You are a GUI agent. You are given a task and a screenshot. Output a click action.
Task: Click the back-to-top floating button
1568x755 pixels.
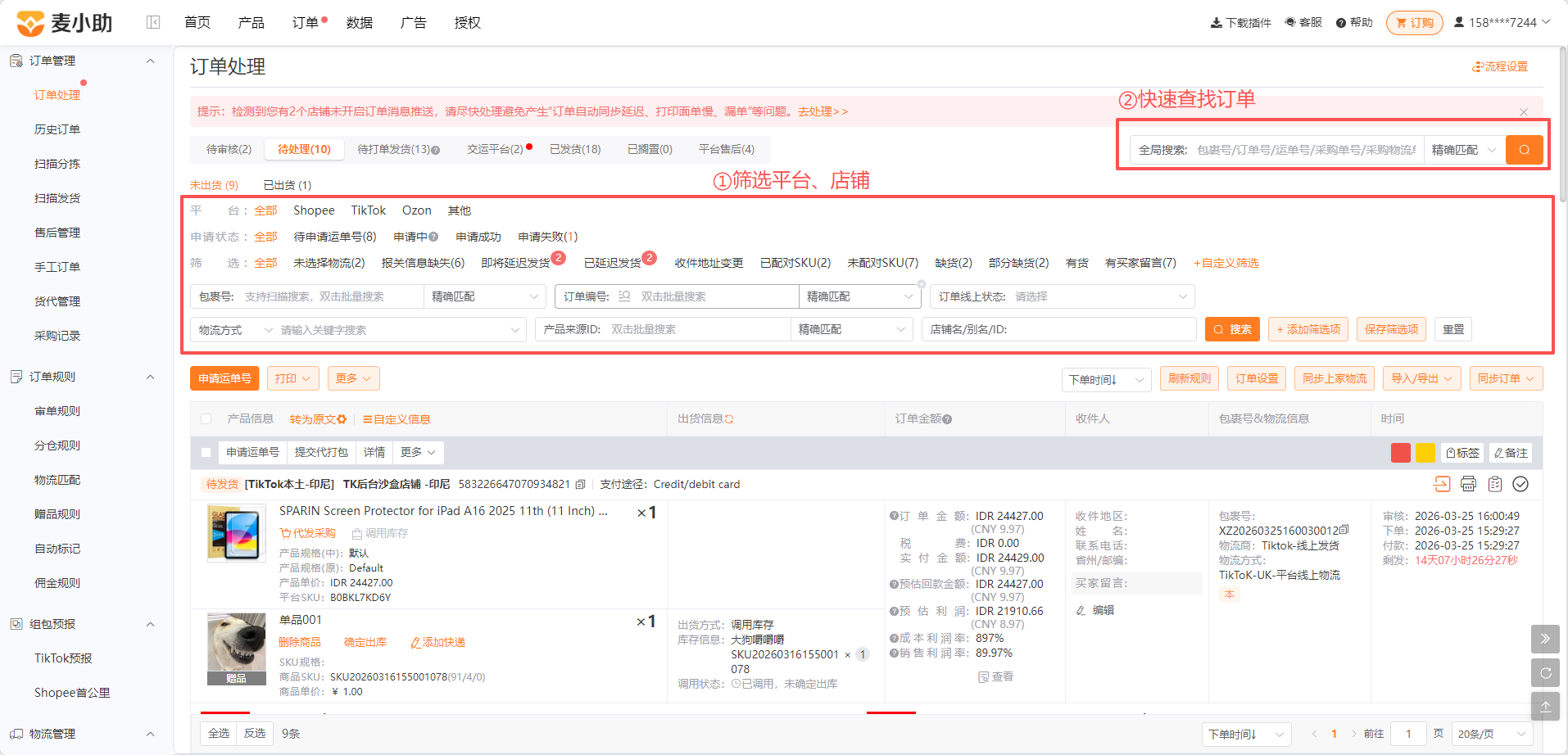tap(1545, 707)
